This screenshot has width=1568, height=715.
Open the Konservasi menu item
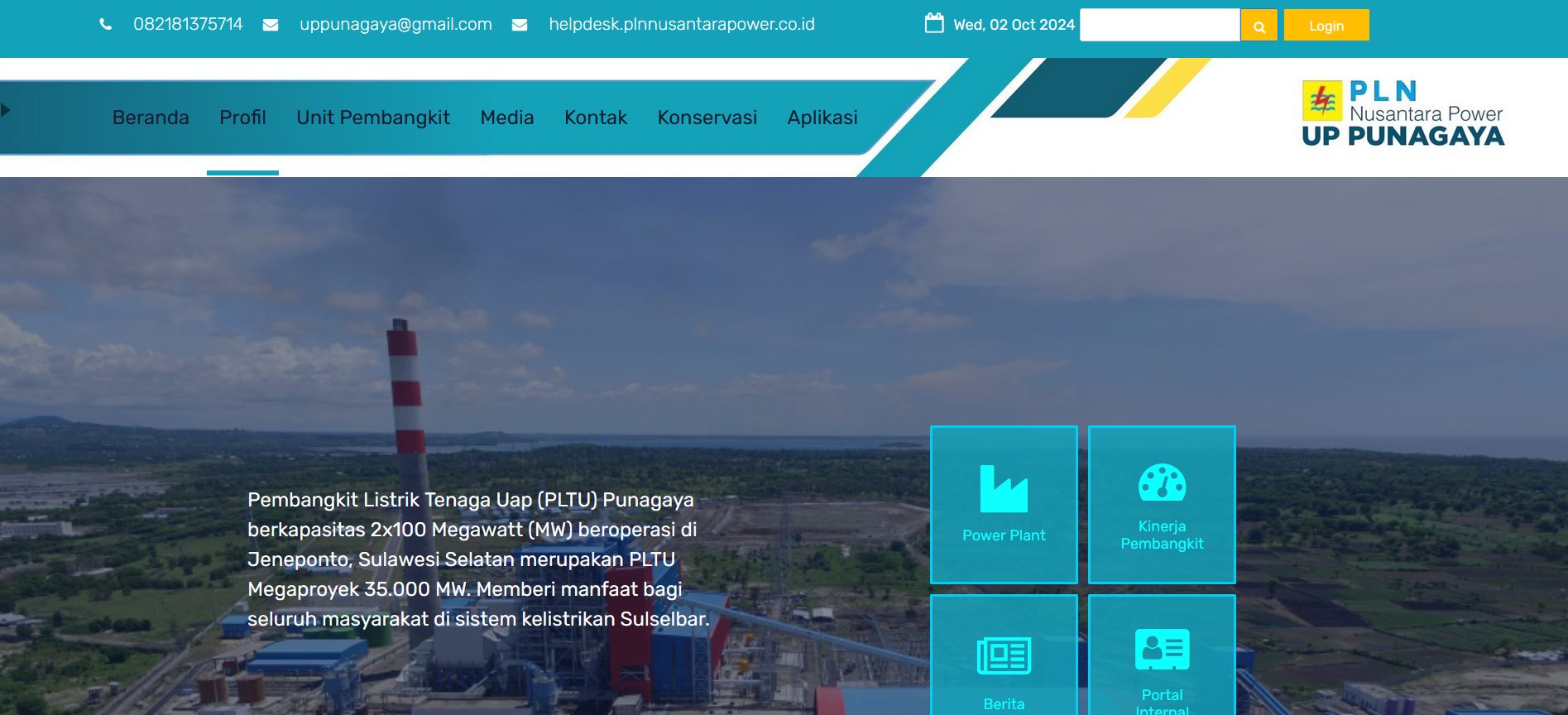(x=707, y=118)
